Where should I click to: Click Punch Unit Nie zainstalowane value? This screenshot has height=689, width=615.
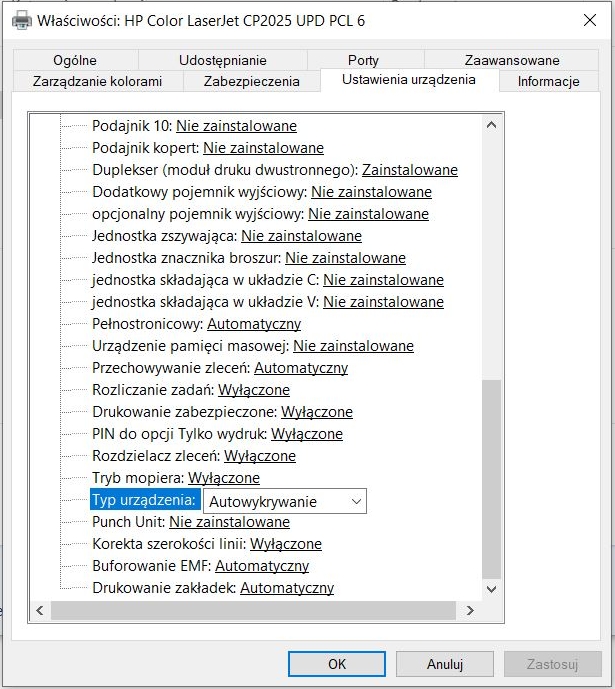coord(229,522)
